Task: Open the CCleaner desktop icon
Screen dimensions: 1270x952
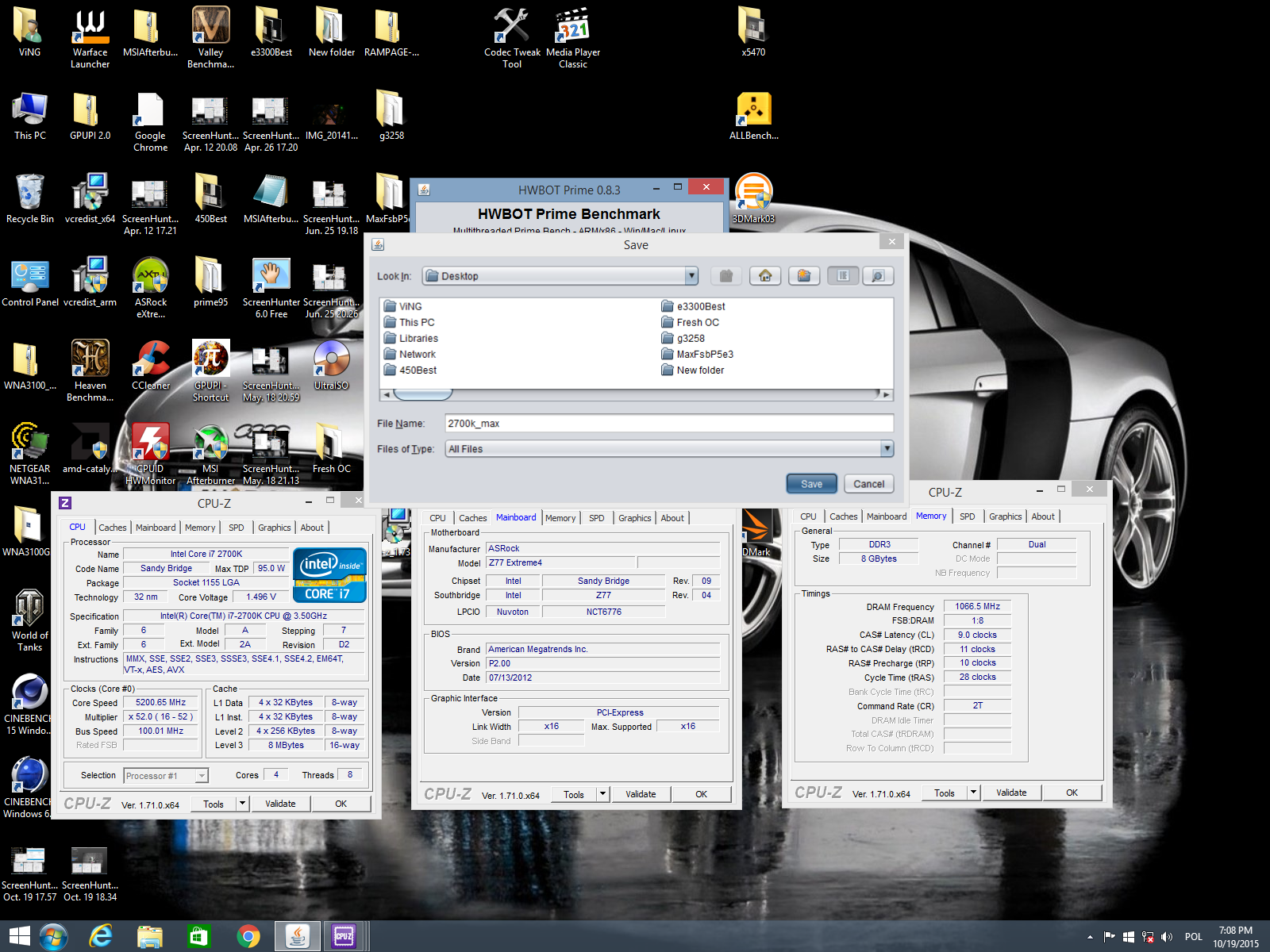Action: pos(151,365)
